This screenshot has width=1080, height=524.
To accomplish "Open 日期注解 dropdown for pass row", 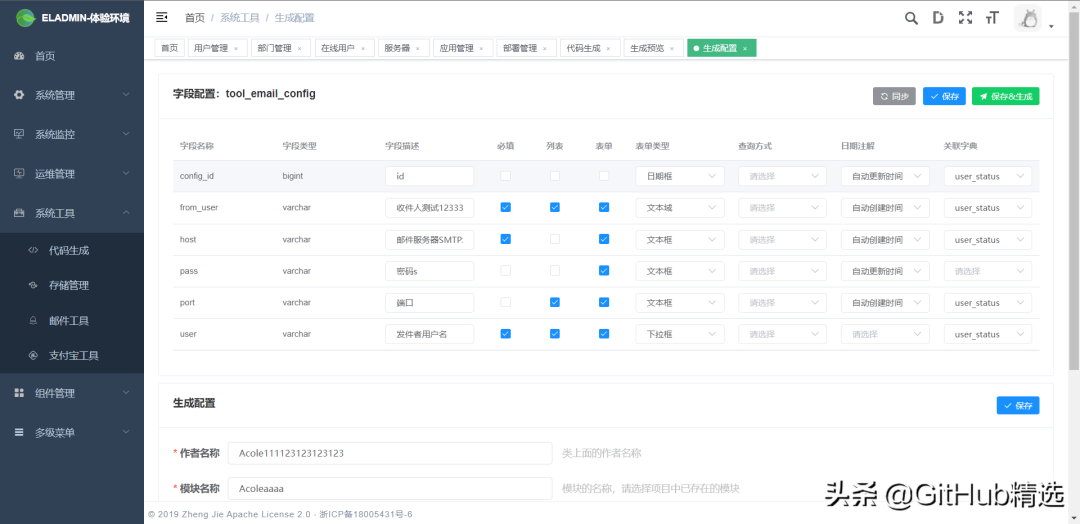I will click(x=885, y=271).
